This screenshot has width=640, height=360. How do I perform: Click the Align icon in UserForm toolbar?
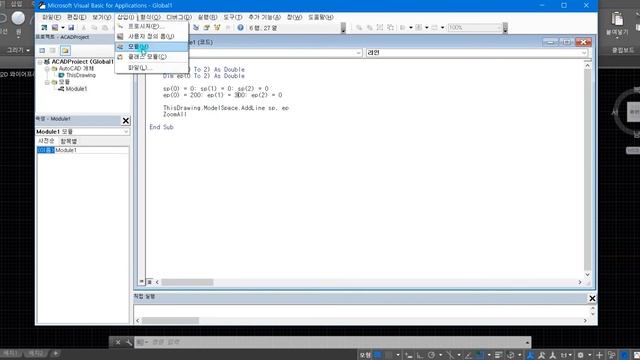pos(403,28)
